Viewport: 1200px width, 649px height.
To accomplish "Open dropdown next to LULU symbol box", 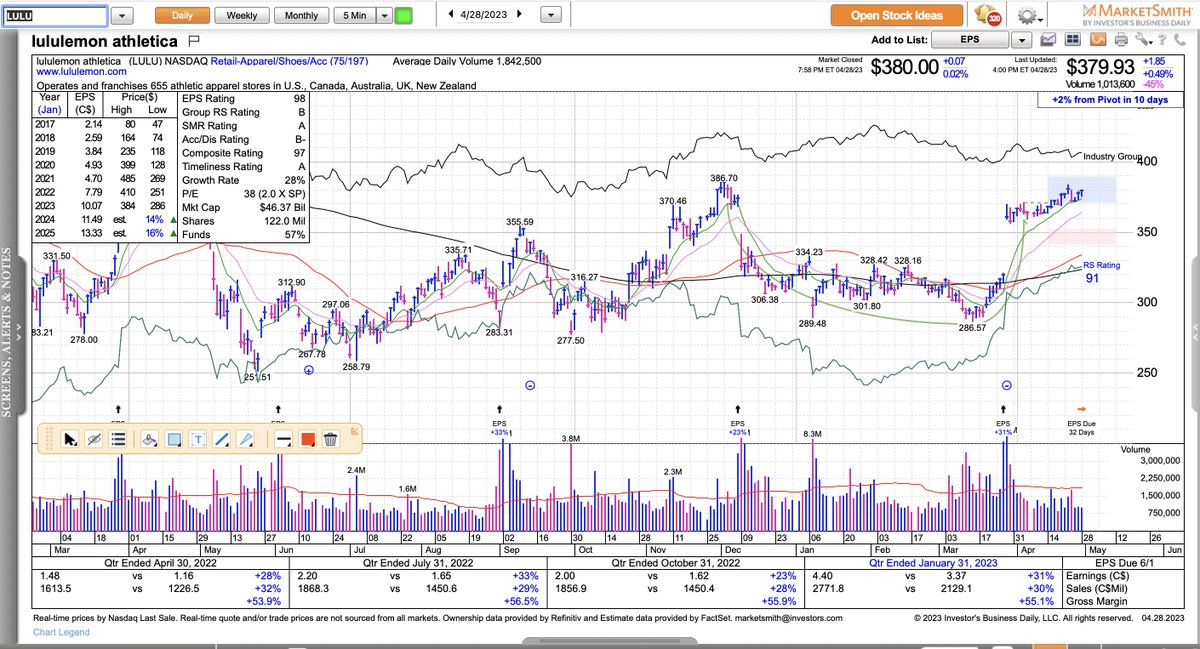I will [x=120, y=16].
